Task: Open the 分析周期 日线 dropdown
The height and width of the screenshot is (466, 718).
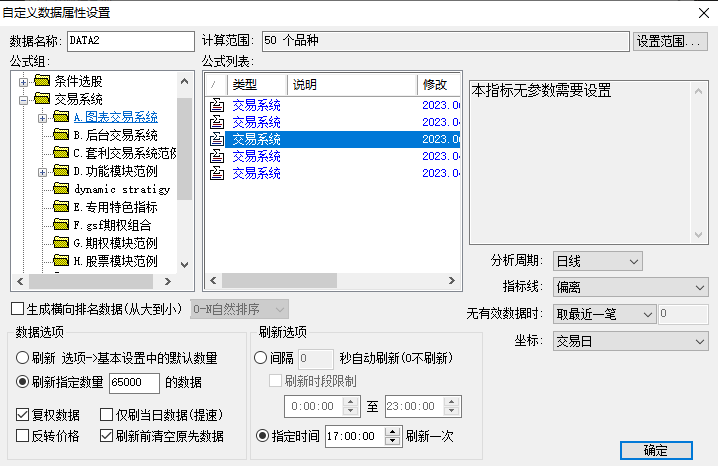Action: (598, 261)
